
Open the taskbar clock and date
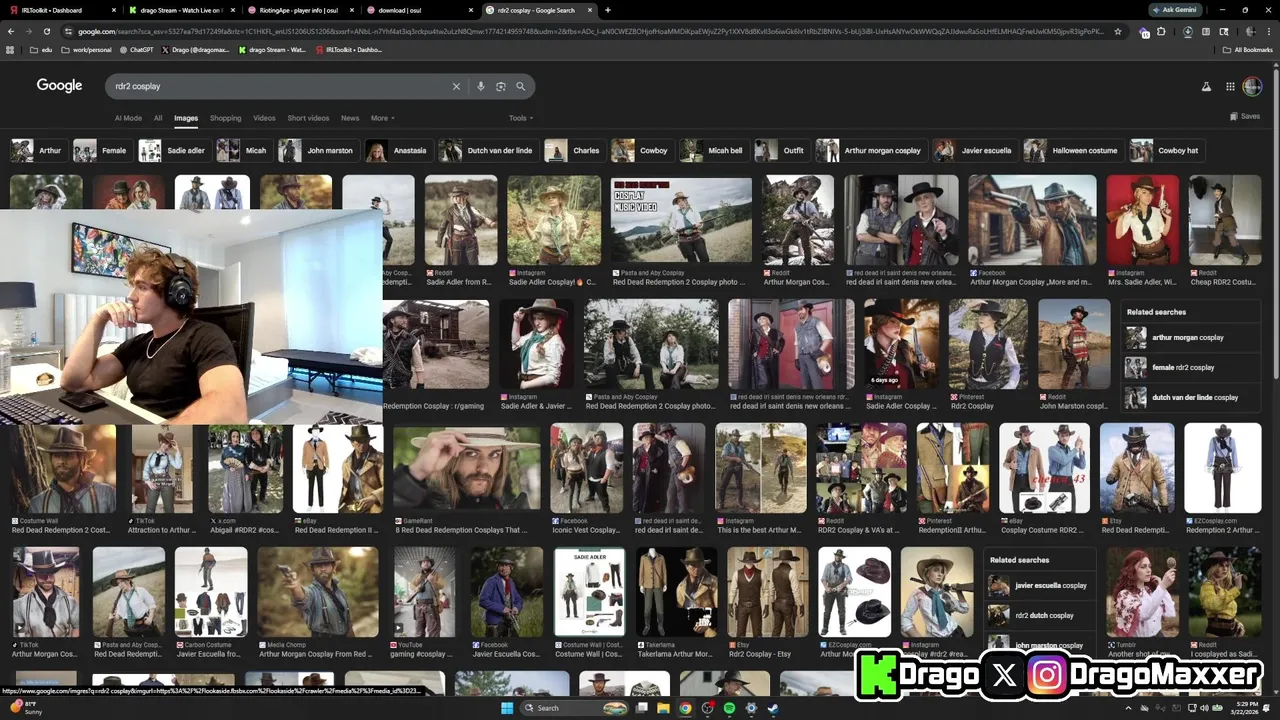1244,708
